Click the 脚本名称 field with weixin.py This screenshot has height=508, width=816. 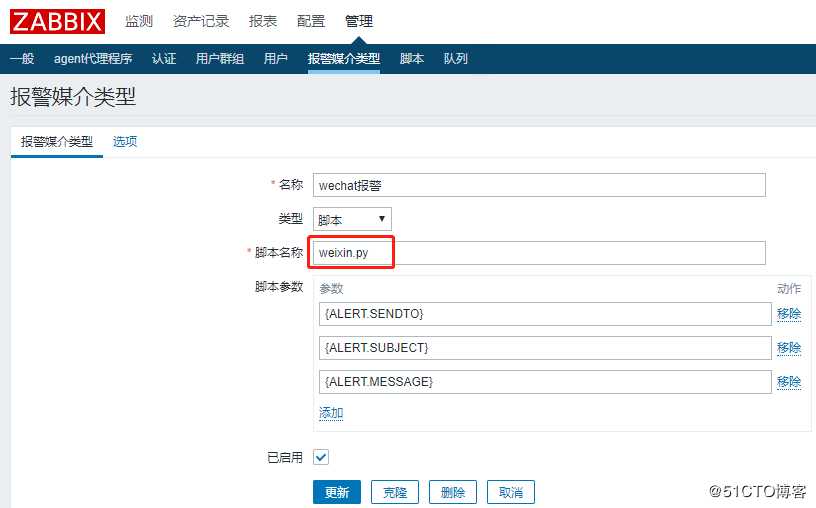tap(539, 253)
